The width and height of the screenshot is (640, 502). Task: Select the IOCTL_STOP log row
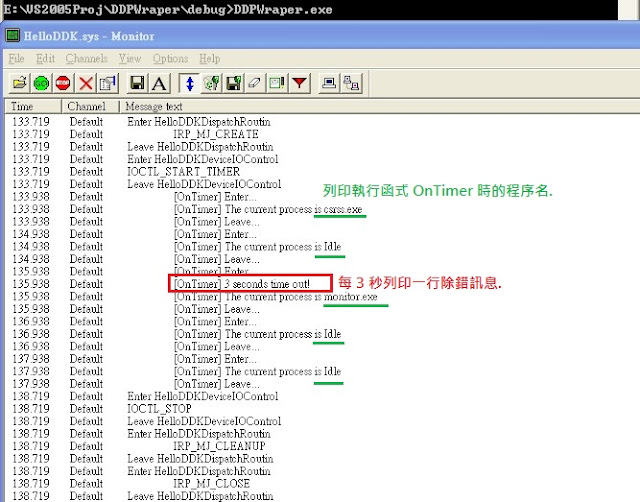[x=322, y=409]
